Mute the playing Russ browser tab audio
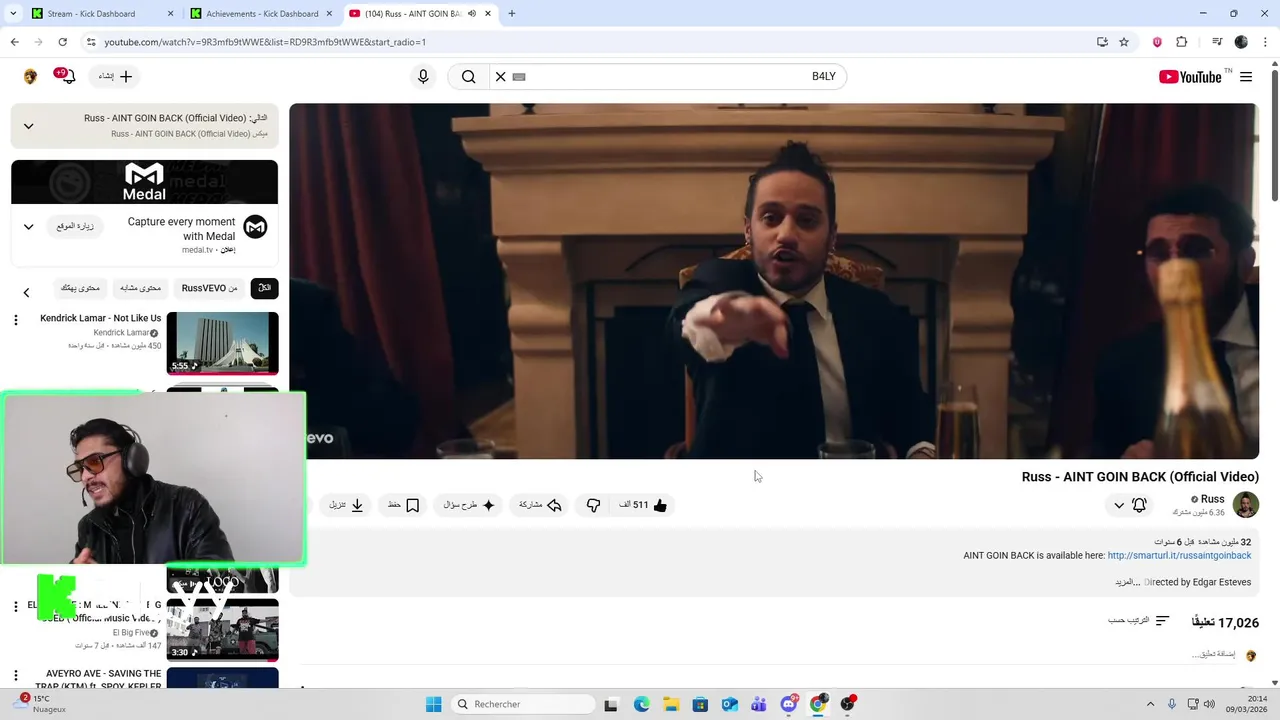Screen dimensions: 1280x720 coord(470,14)
